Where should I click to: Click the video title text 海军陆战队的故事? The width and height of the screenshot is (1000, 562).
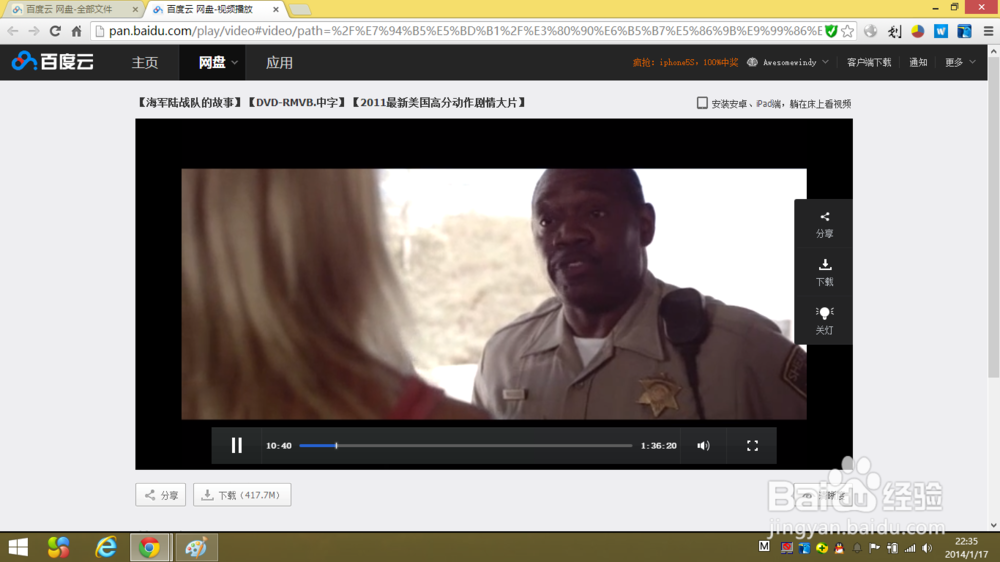(189, 103)
